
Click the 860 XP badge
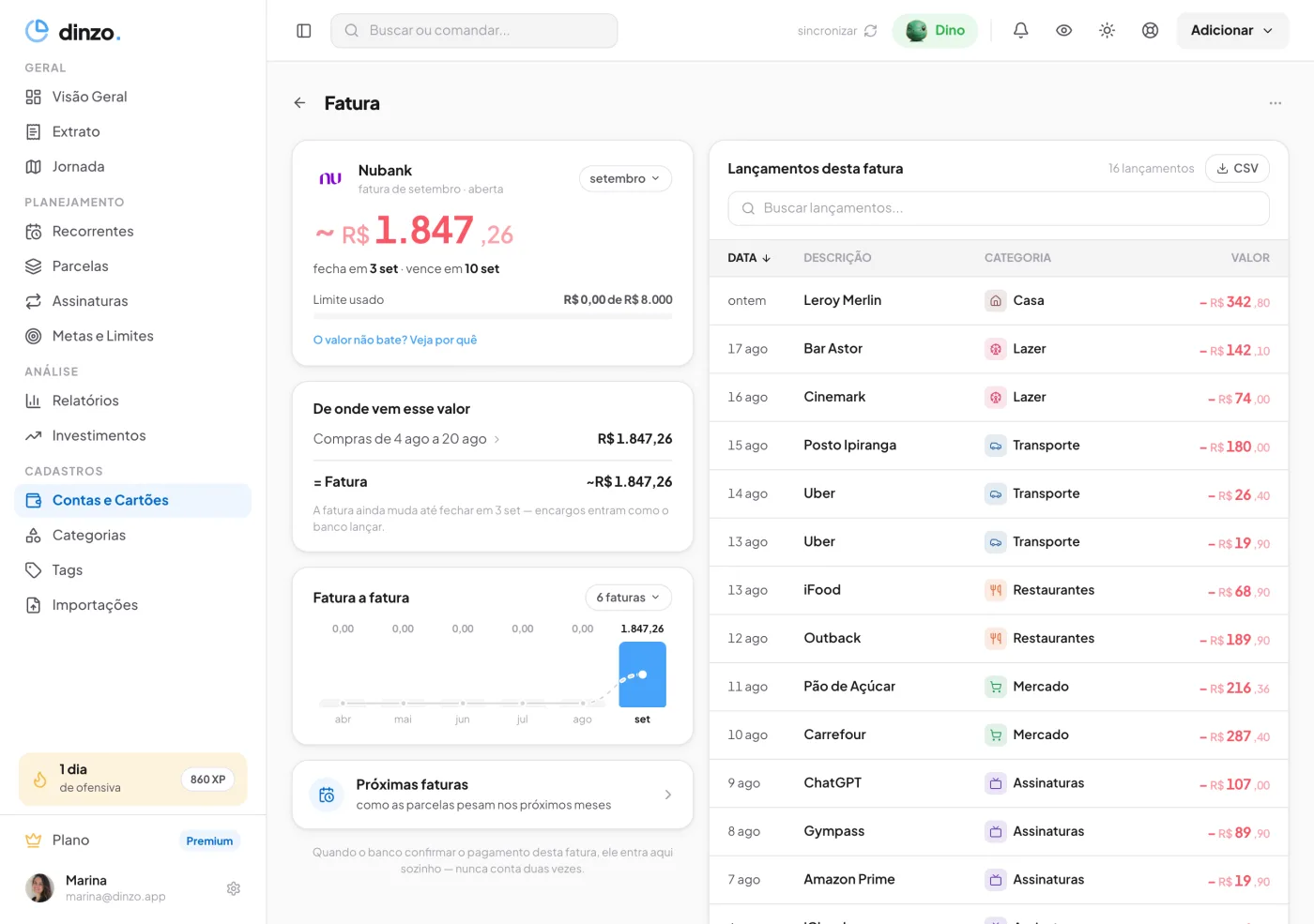207,780
